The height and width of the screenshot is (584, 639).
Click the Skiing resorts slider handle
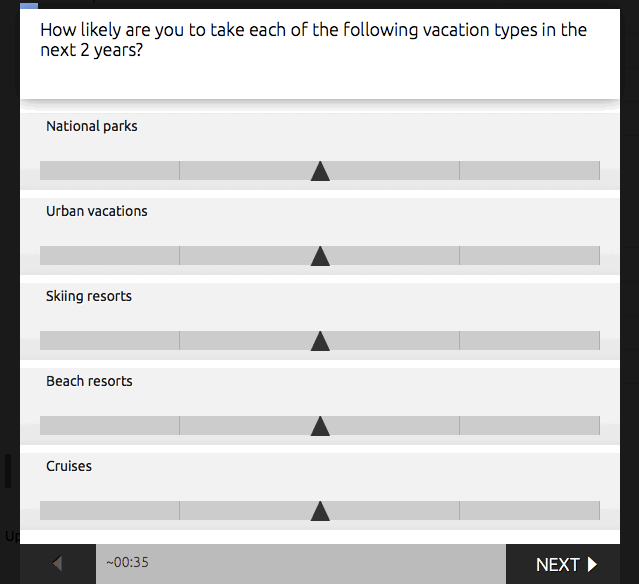320,341
